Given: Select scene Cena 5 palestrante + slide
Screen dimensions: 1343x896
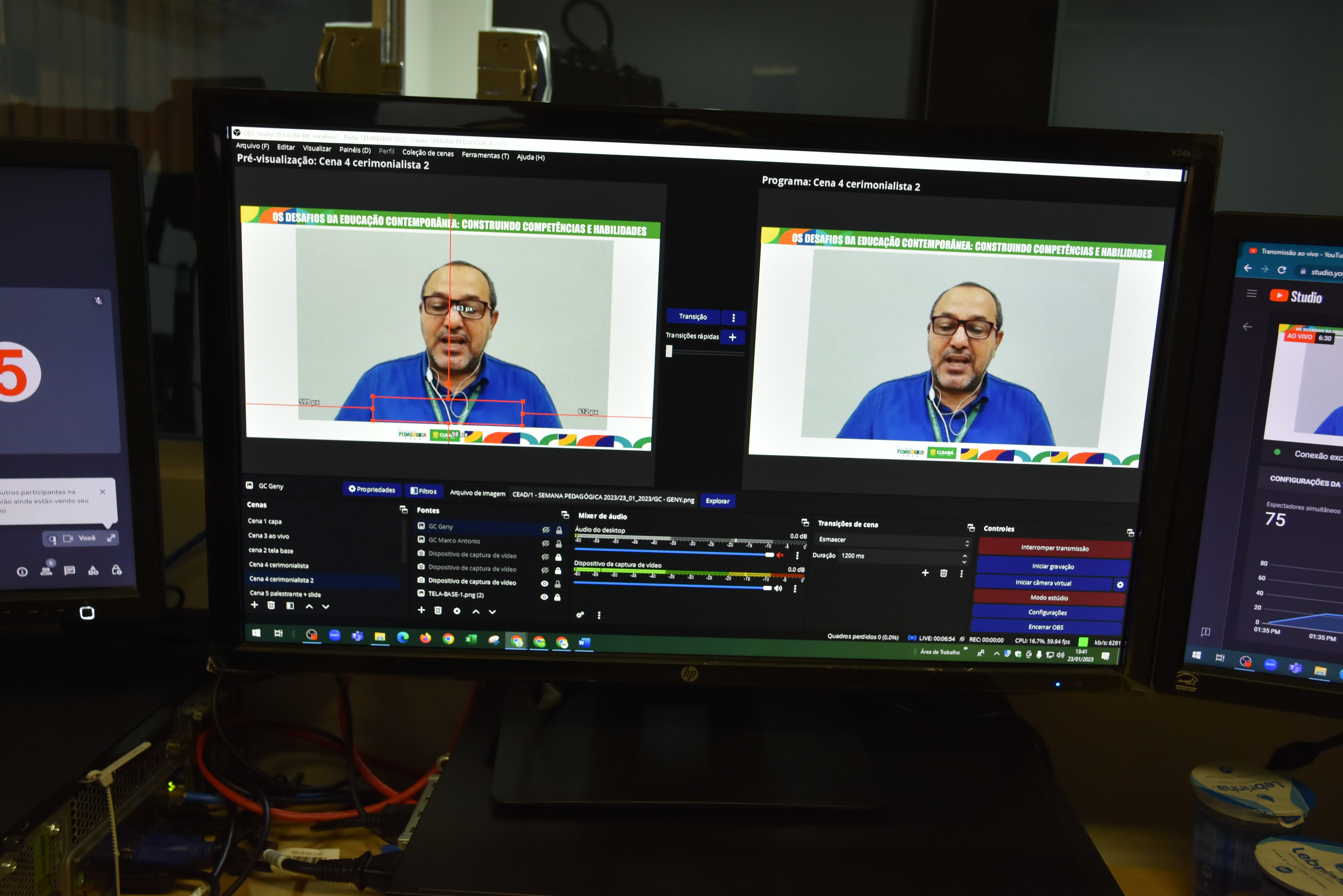Looking at the screenshot, I should pyautogui.click(x=285, y=594).
